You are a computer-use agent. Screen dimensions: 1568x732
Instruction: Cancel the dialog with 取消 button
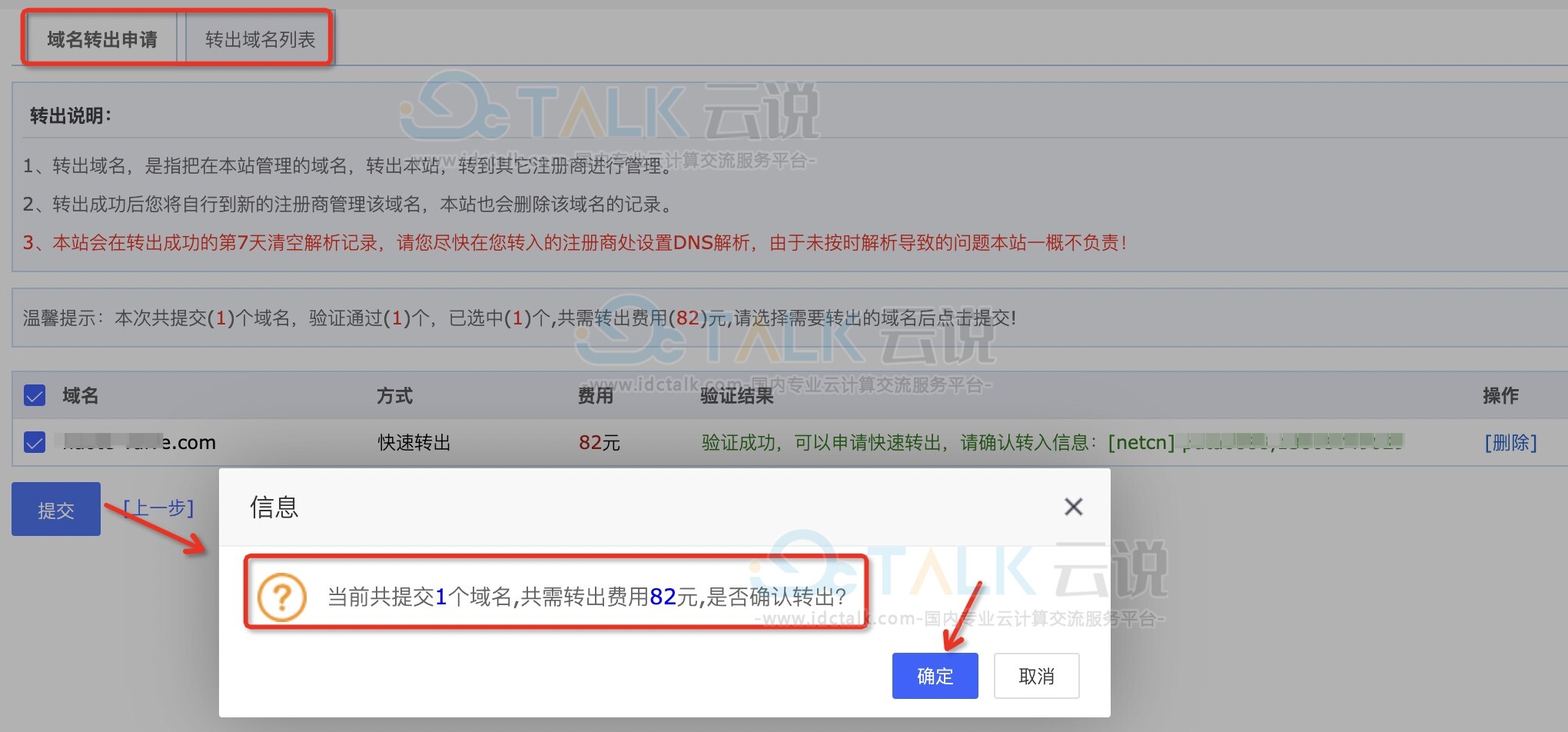click(1036, 676)
